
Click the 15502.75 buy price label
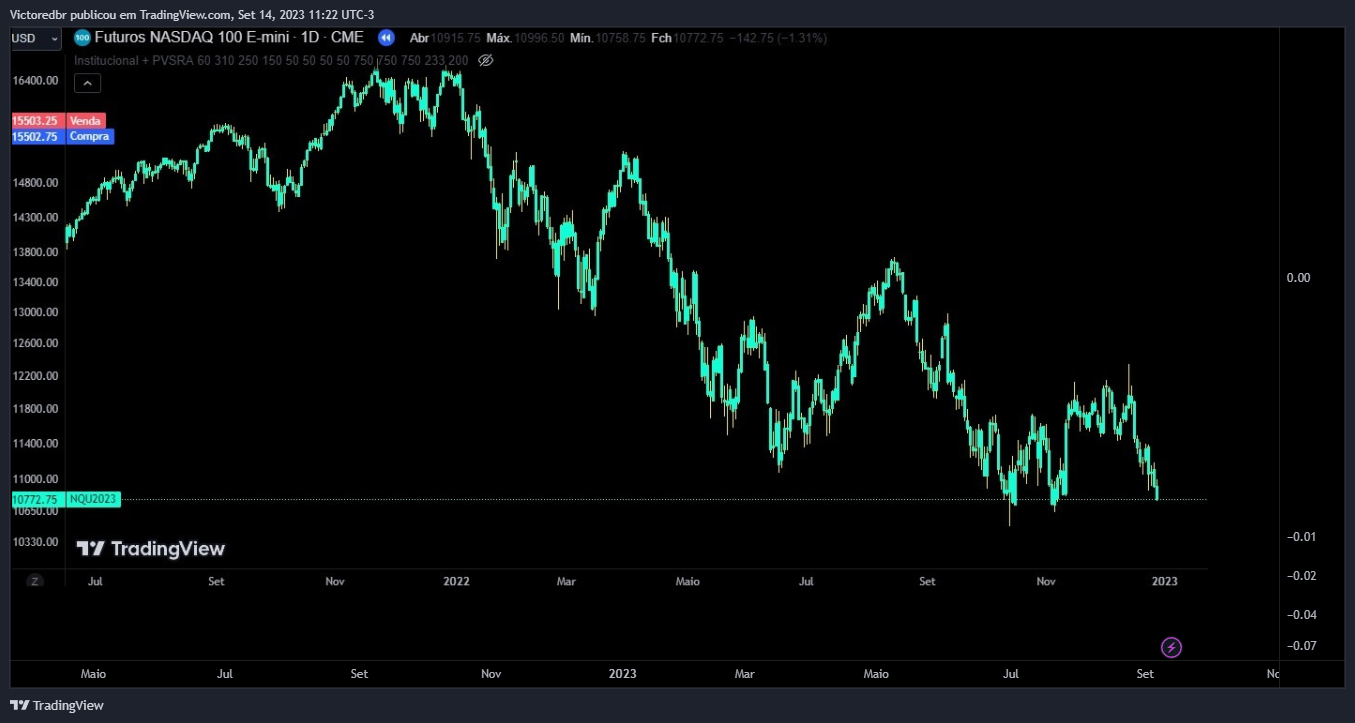click(37, 136)
